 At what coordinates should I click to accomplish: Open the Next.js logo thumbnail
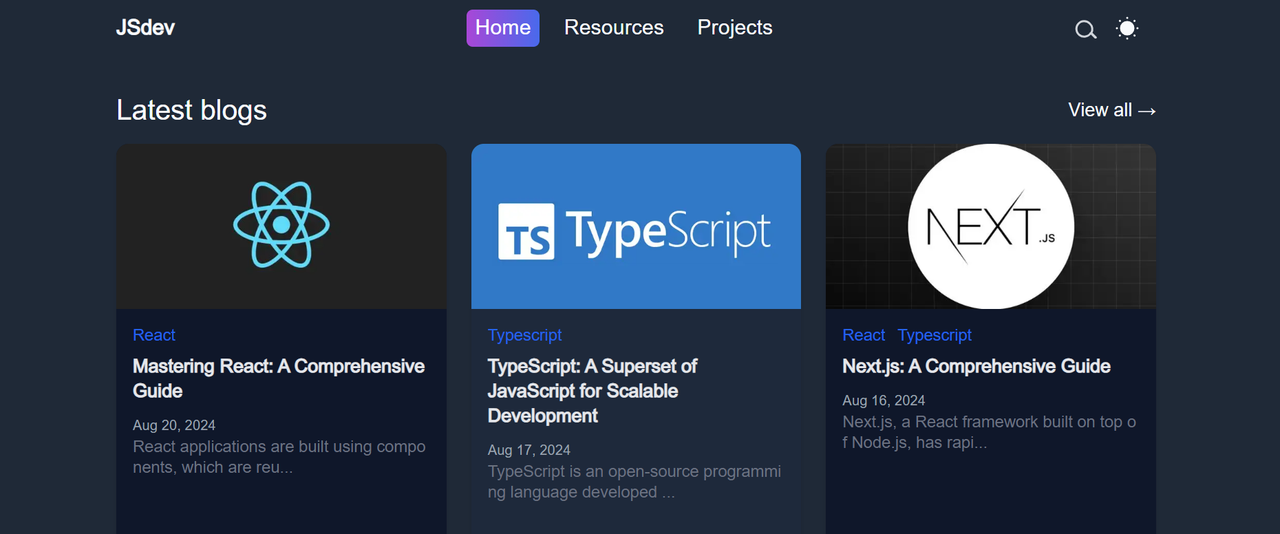[x=991, y=226]
